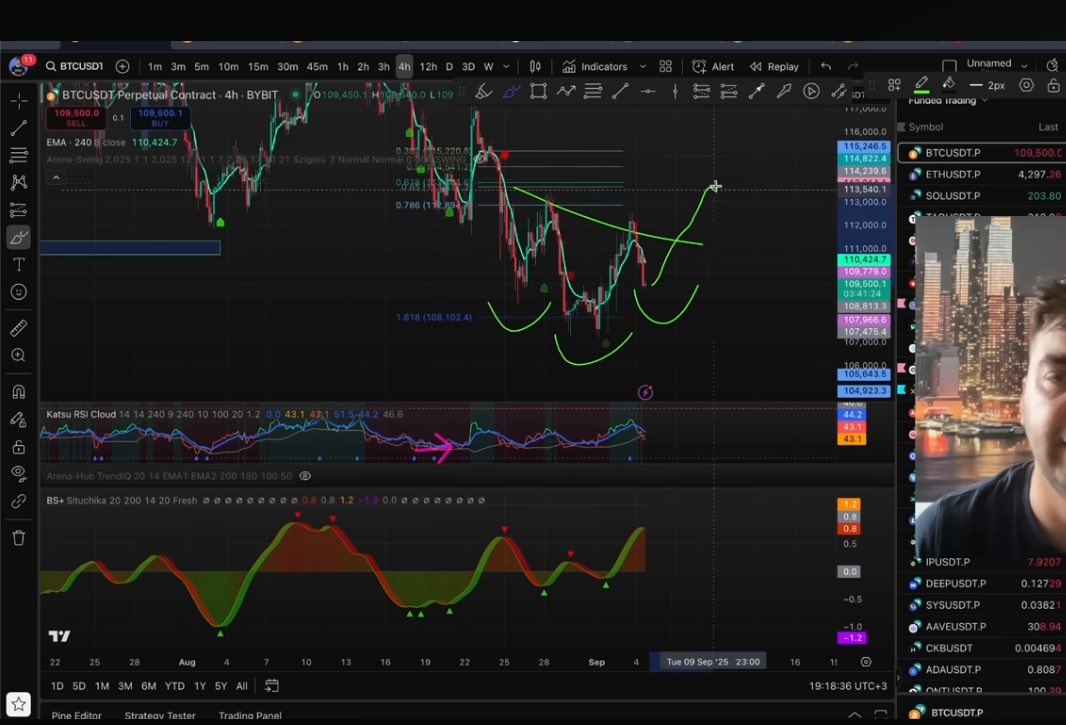Click the SELL 109,500.0 button

[76, 118]
